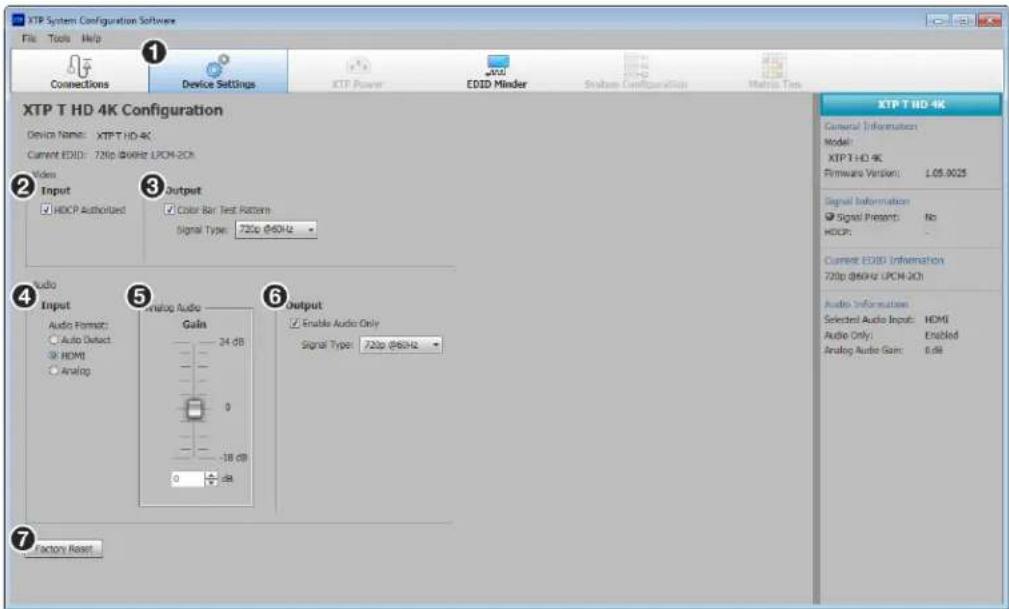Click the EDID Minder monitor icon
The height and width of the screenshot is (609, 1009).
click(497, 65)
